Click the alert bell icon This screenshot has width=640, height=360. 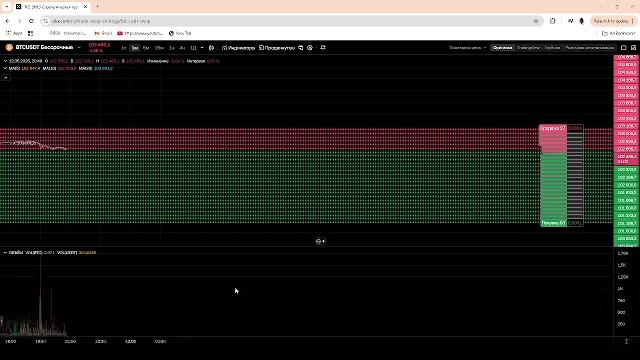point(323,48)
